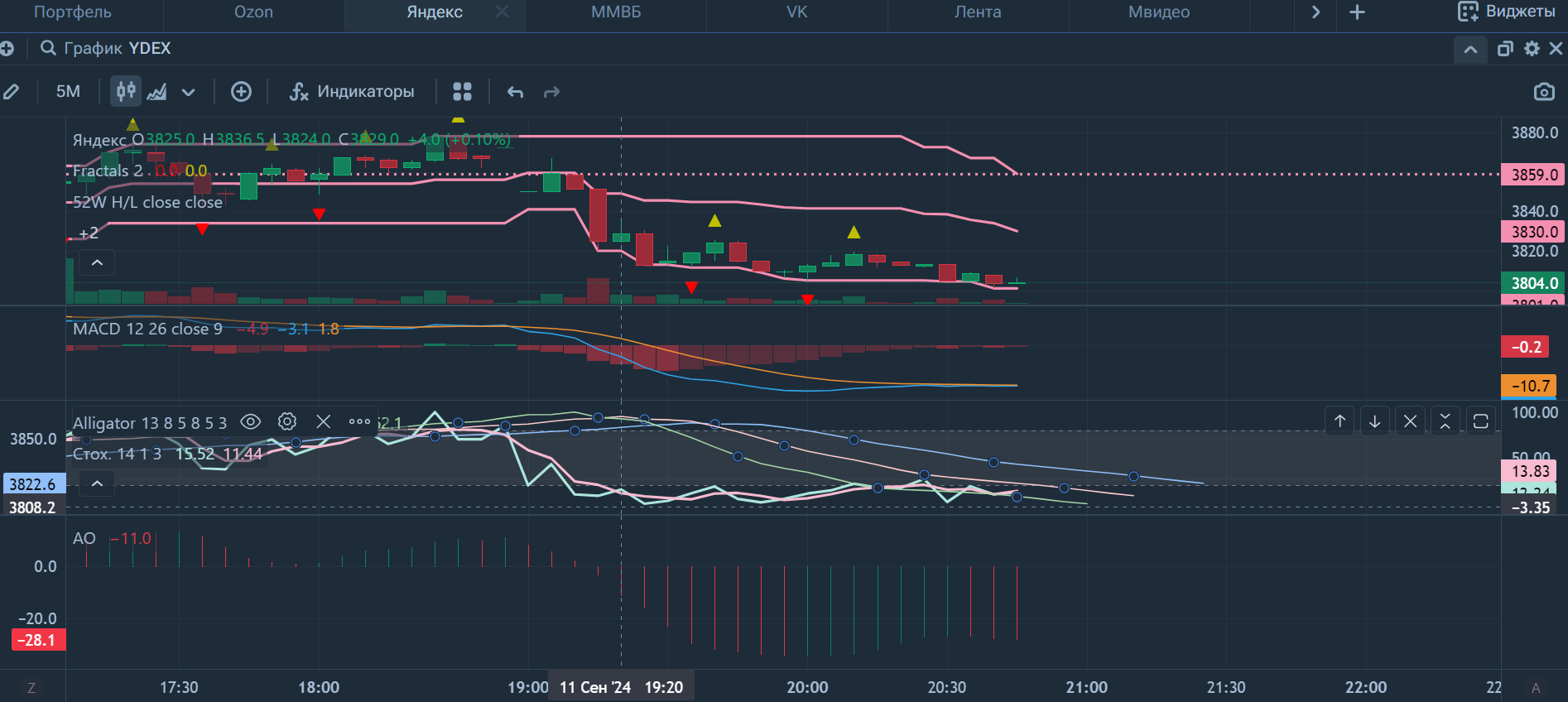Switch to the Лента tab
This screenshot has height=702, width=1568.
(x=978, y=12)
